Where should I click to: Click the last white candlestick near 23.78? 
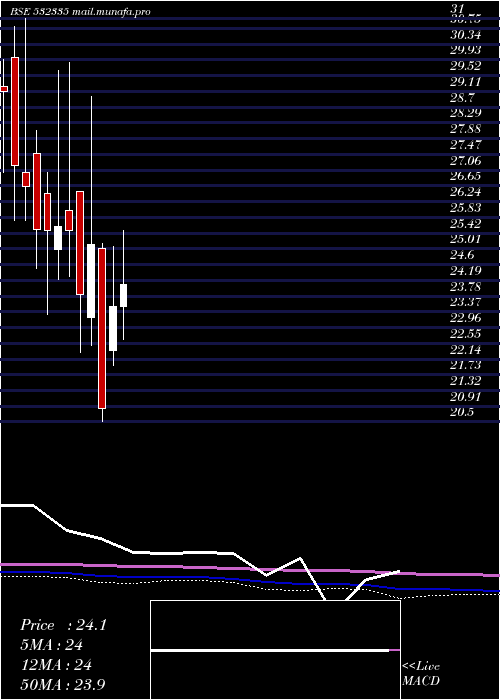tap(123, 295)
